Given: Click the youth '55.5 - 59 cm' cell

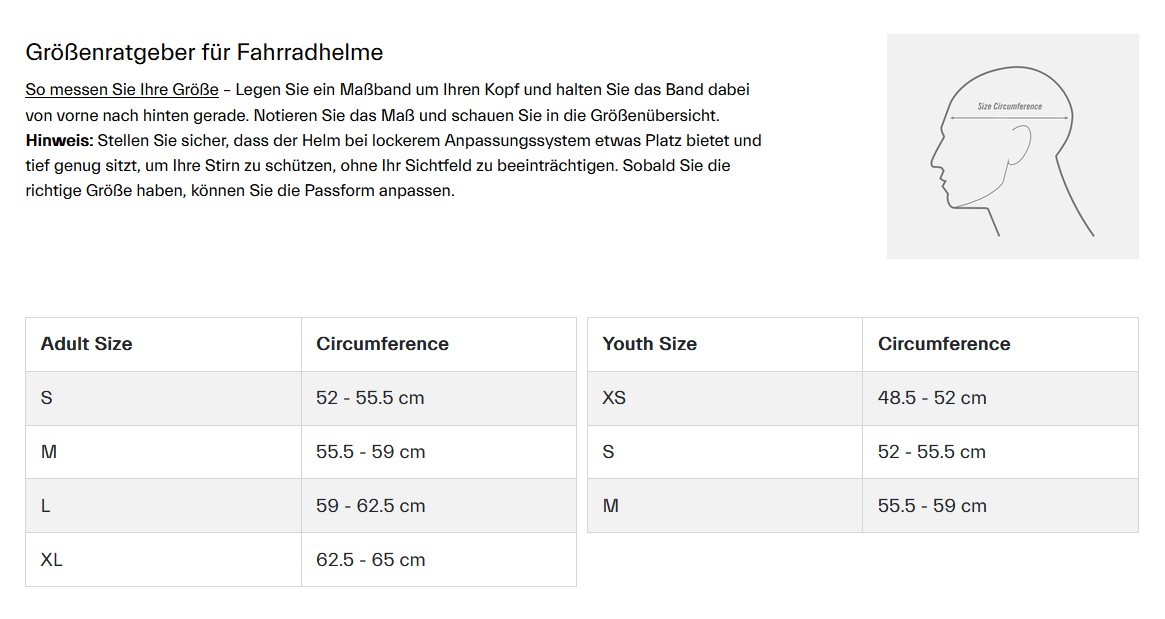Looking at the screenshot, I should [x=1001, y=505].
